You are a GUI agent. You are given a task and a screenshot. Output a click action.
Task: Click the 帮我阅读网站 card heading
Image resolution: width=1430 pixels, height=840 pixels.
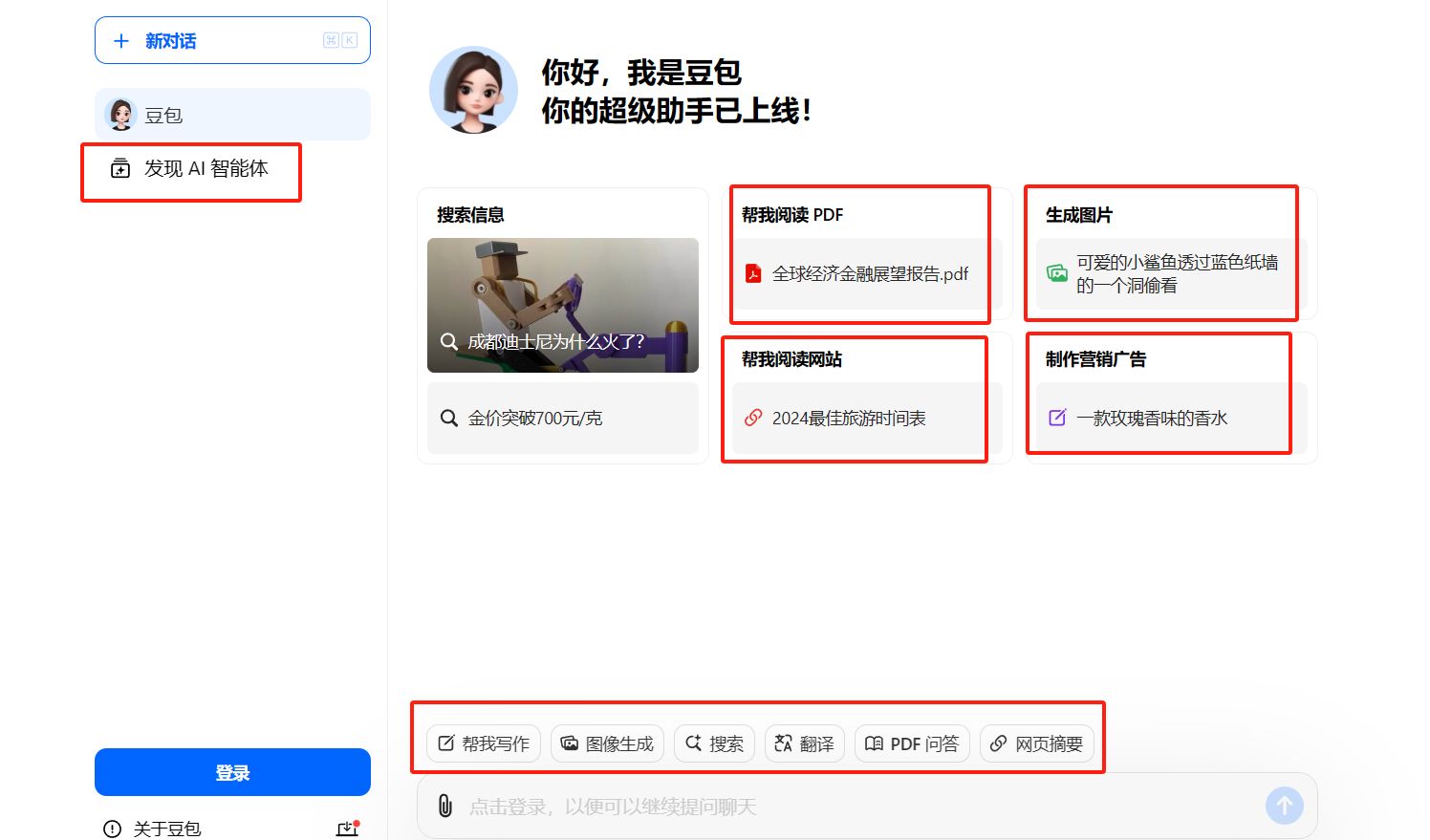pos(792,359)
